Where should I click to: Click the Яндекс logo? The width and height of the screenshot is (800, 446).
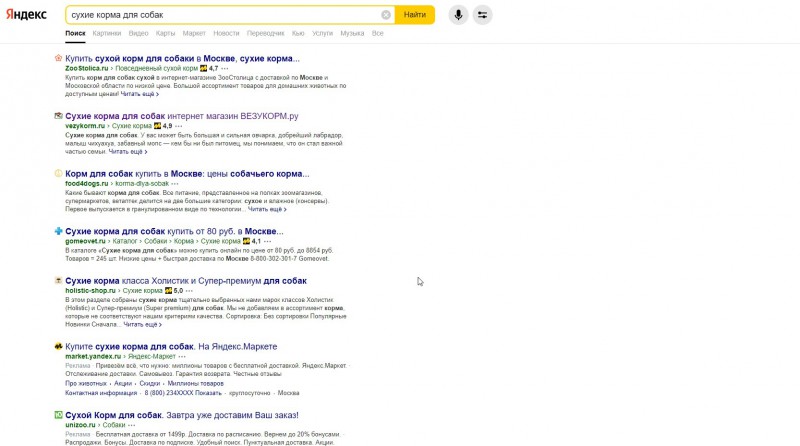(26, 15)
